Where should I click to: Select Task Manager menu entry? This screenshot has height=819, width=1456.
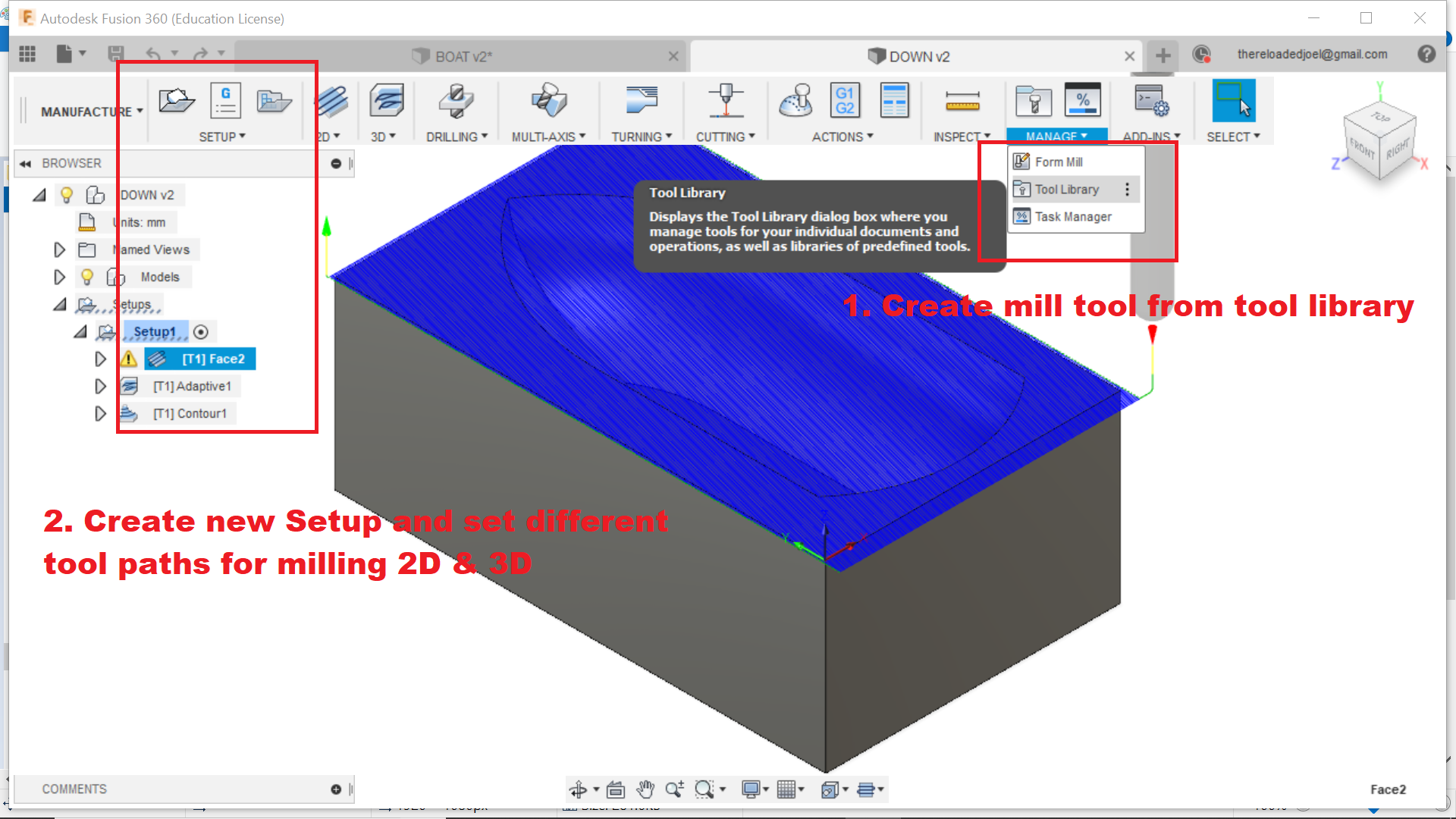pyautogui.click(x=1072, y=217)
